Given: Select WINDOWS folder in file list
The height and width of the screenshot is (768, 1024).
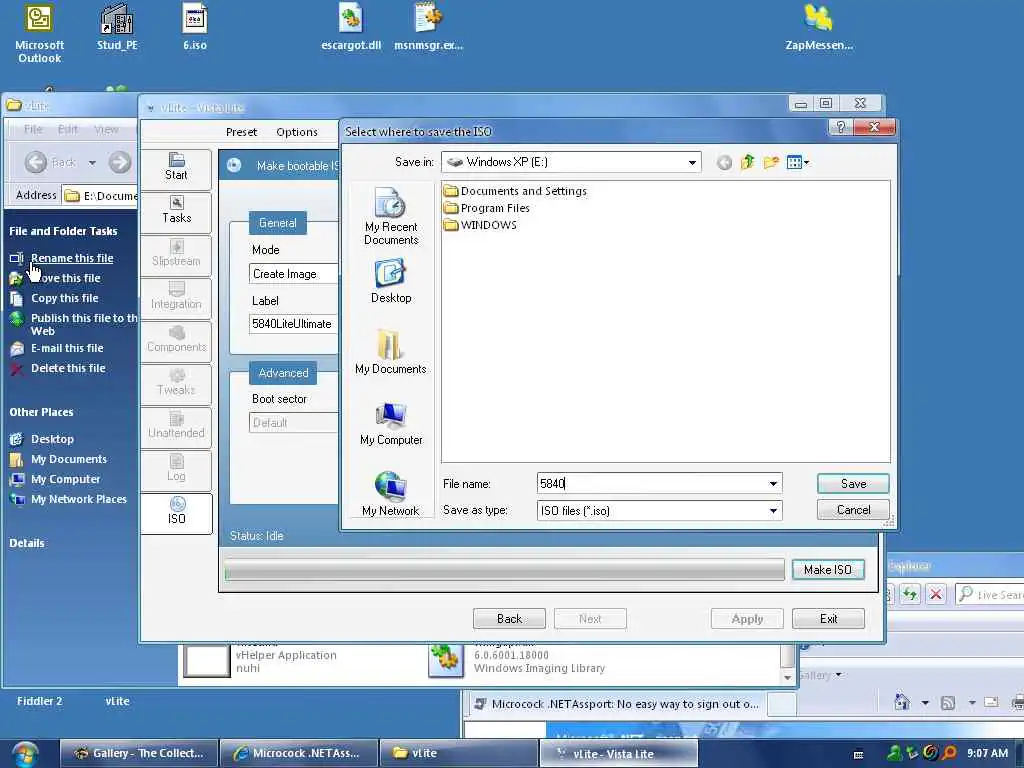Looking at the screenshot, I should 480,225.
